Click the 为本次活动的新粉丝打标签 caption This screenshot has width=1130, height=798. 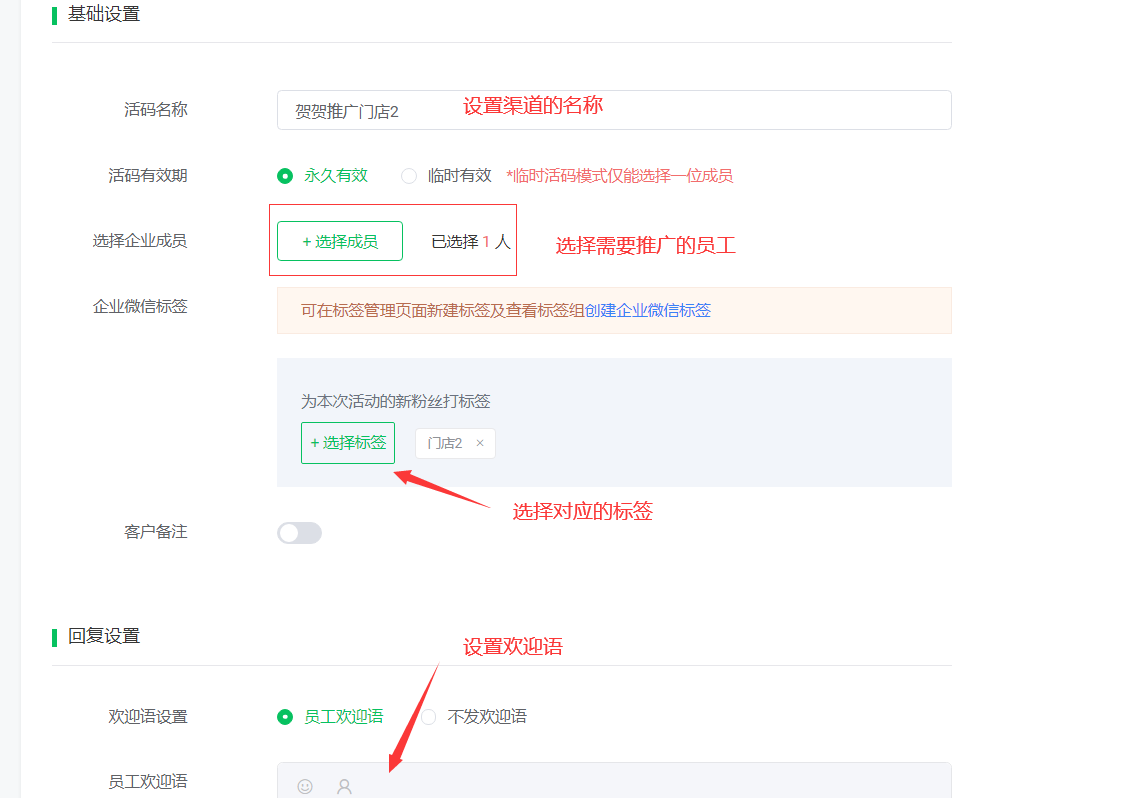(395, 401)
